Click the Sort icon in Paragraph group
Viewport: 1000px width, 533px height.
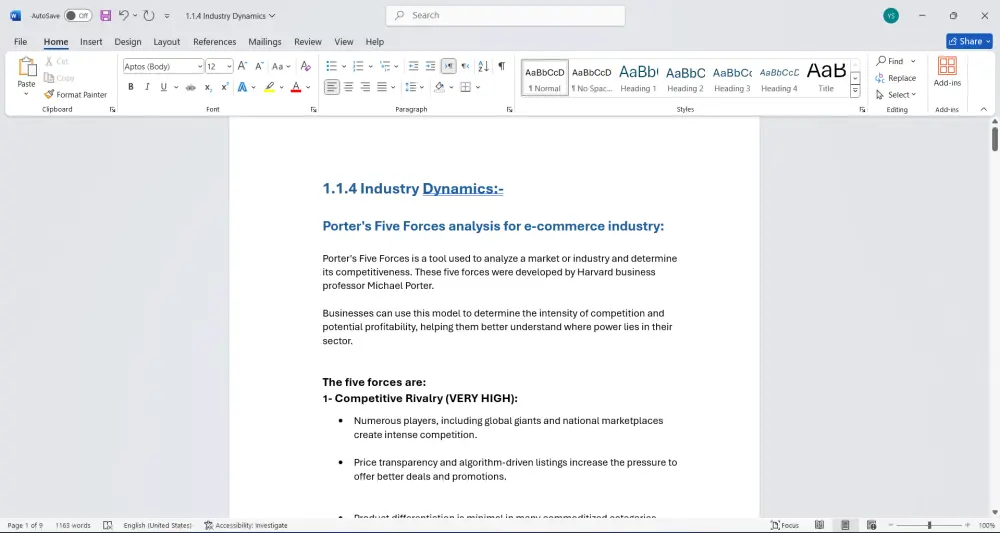point(483,66)
